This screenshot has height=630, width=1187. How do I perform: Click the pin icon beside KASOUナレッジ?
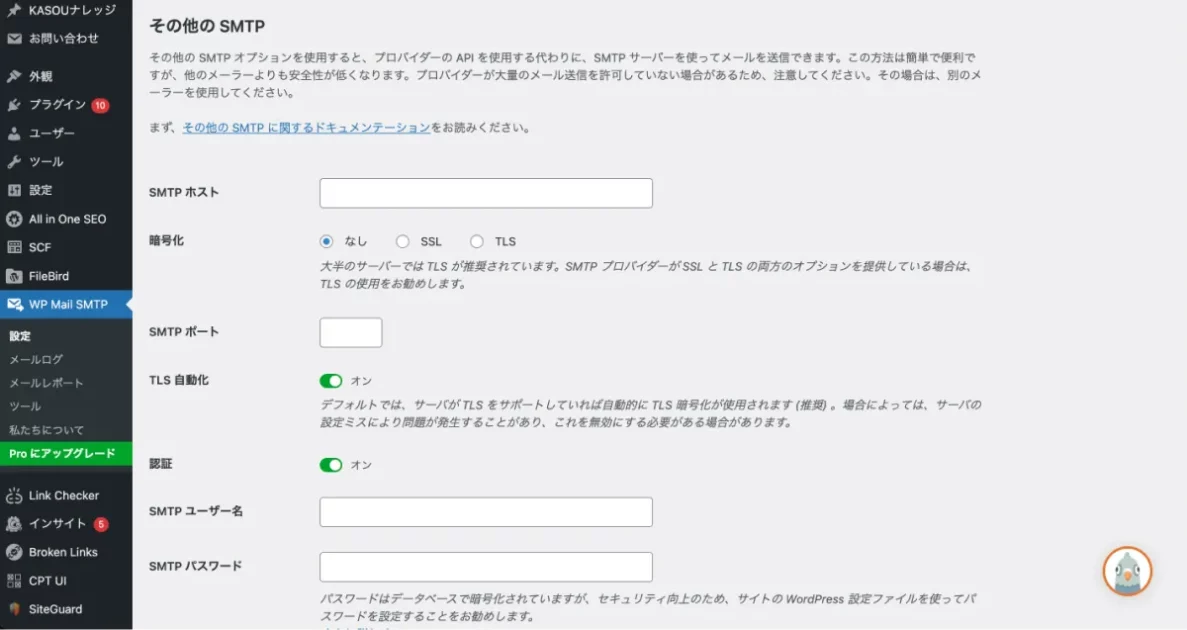pos(14,10)
